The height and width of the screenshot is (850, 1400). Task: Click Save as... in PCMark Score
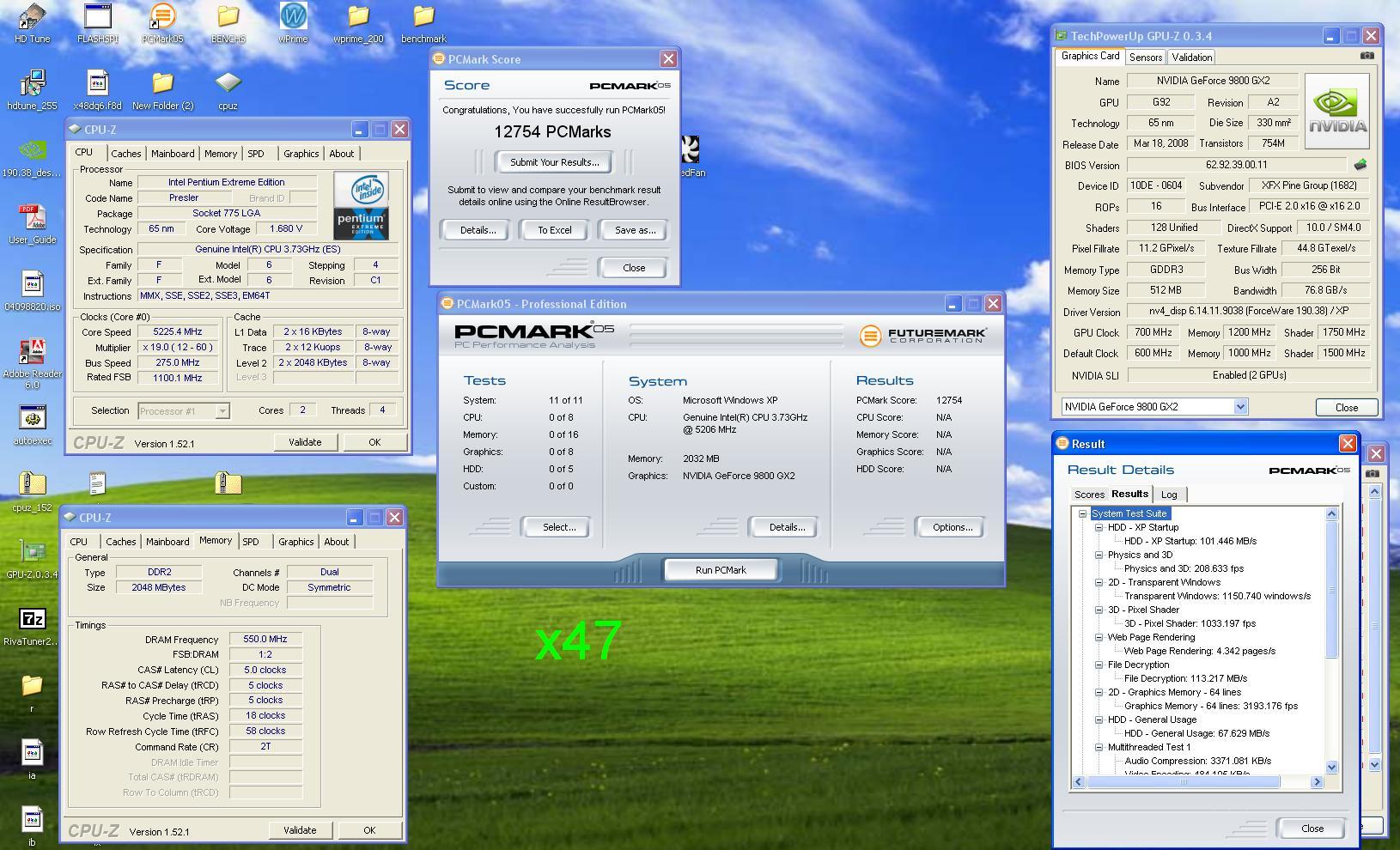pyautogui.click(x=635, y=230)
